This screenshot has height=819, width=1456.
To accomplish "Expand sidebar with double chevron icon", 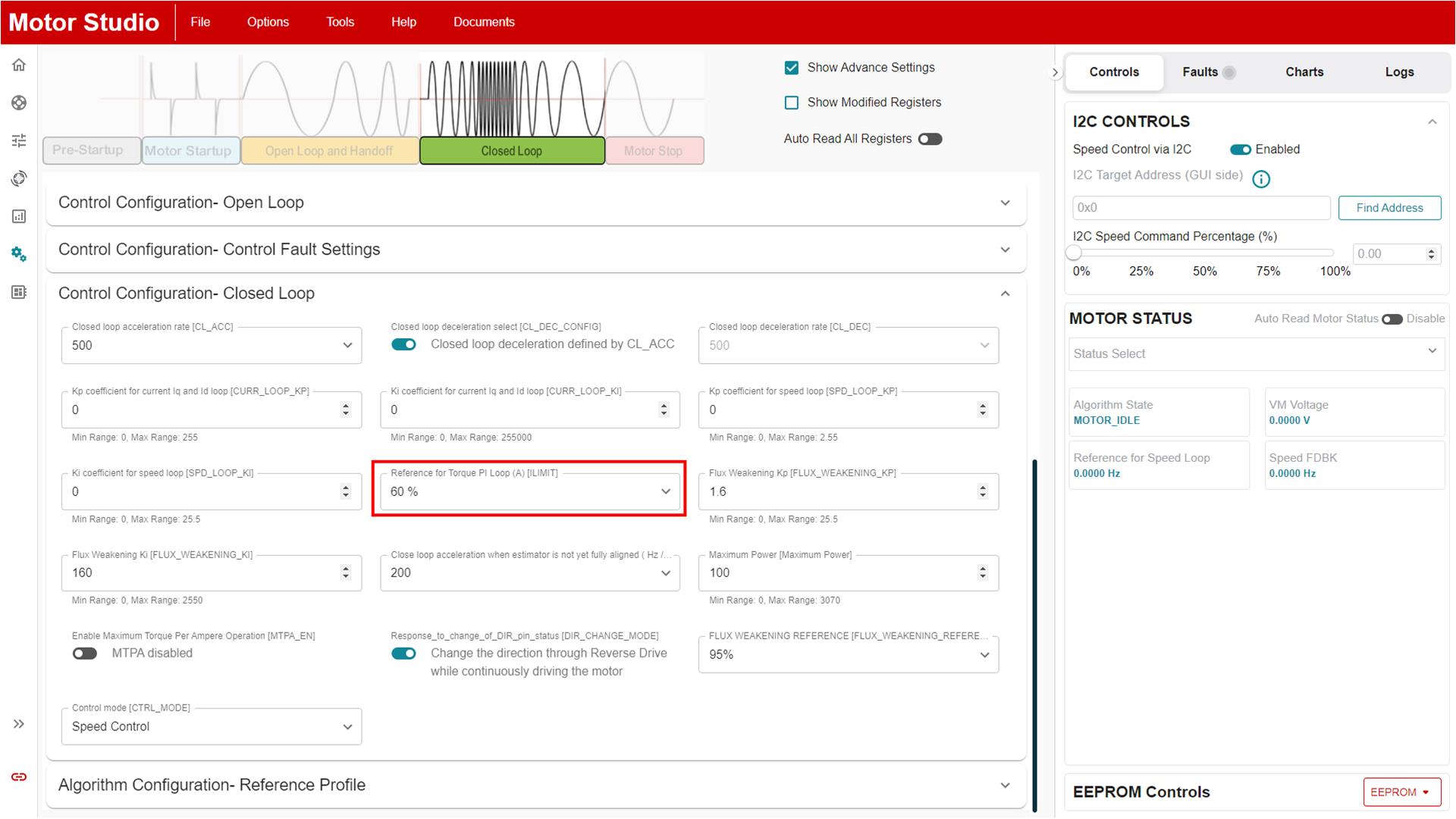I will click(19, 724).
